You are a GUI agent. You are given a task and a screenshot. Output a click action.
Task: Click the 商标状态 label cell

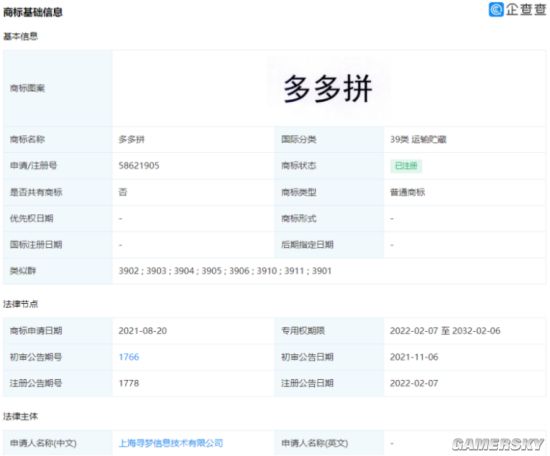click(329, 166)
